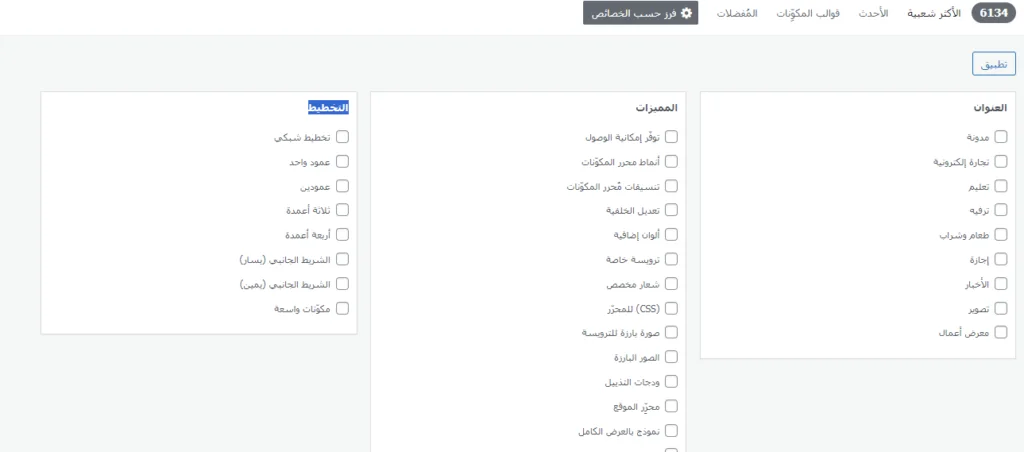Tick the (CSS) للمحرّر checkbox
The height and width of the screenshot is (452, 1024).
click(671, 308)
